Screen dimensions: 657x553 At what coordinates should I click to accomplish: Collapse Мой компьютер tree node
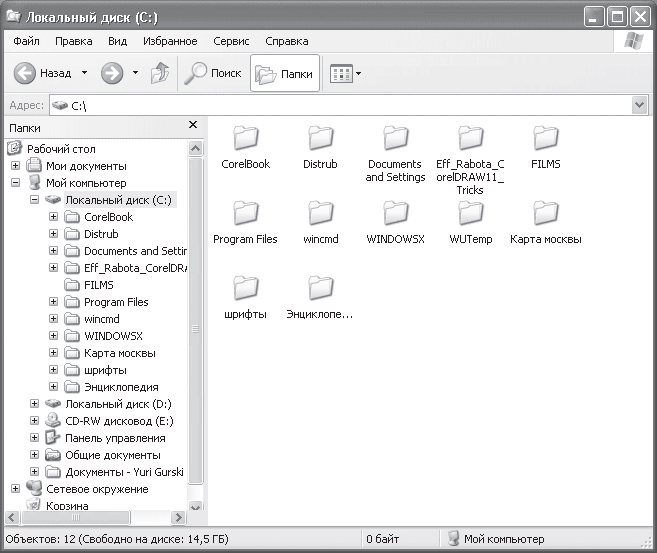click(16, 183)
